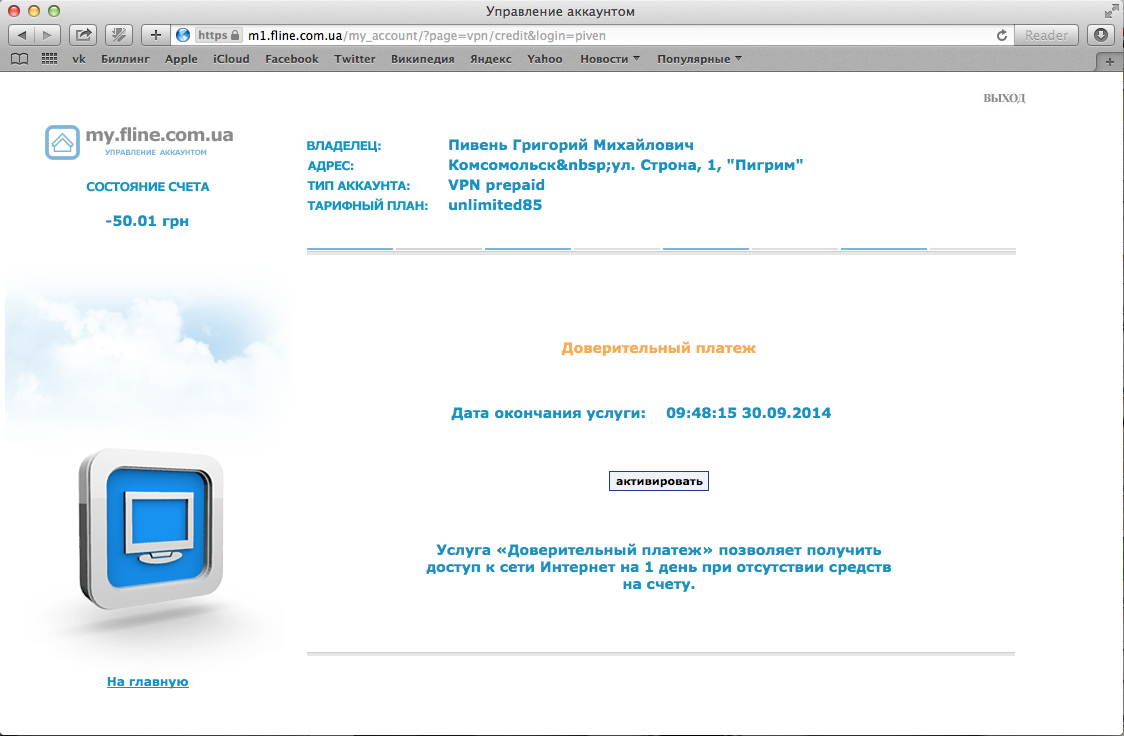Show Top Sites grid icon
This screenshot has height=736, width=1124.
click(49, 59)
